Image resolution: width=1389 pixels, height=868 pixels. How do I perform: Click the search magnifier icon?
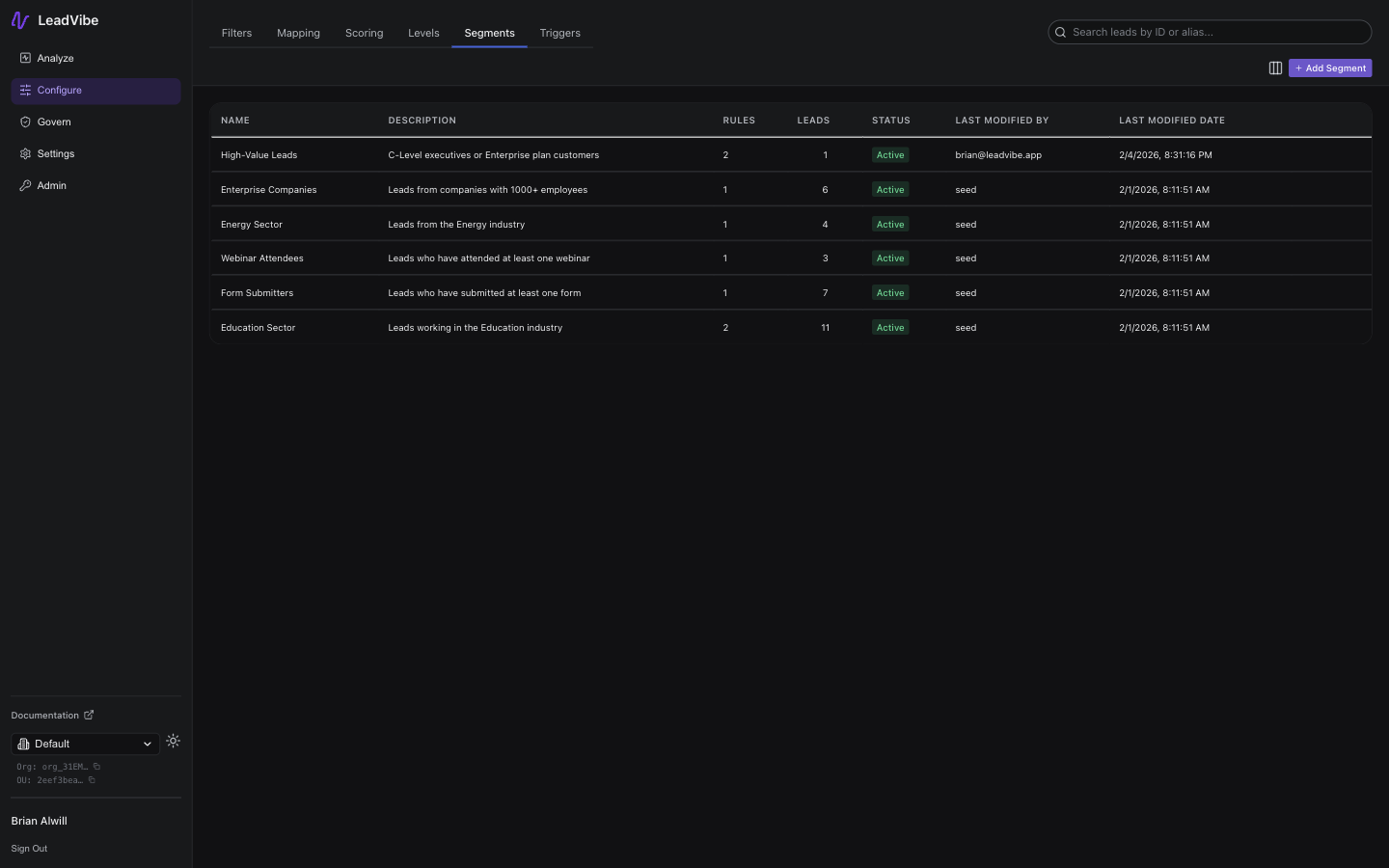point(1060,32)
